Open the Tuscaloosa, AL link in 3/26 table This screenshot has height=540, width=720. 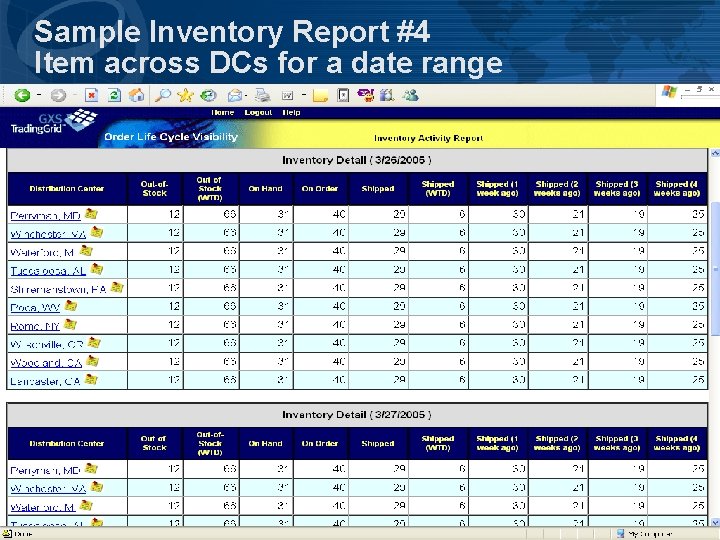(x=48, y=270)
